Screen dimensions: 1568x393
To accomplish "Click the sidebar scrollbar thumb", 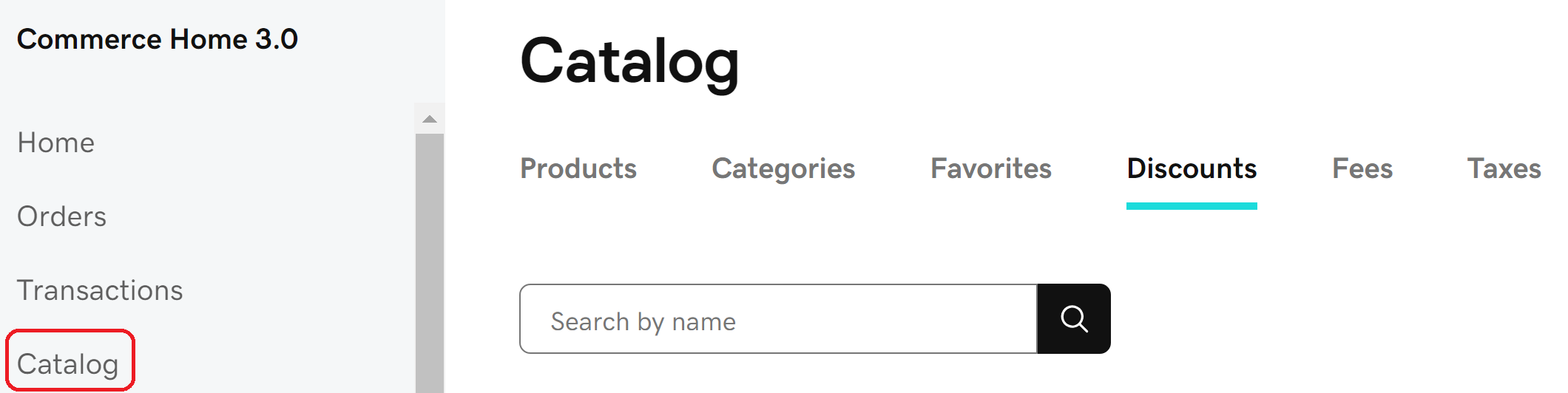I will click(x=430, y=259).
